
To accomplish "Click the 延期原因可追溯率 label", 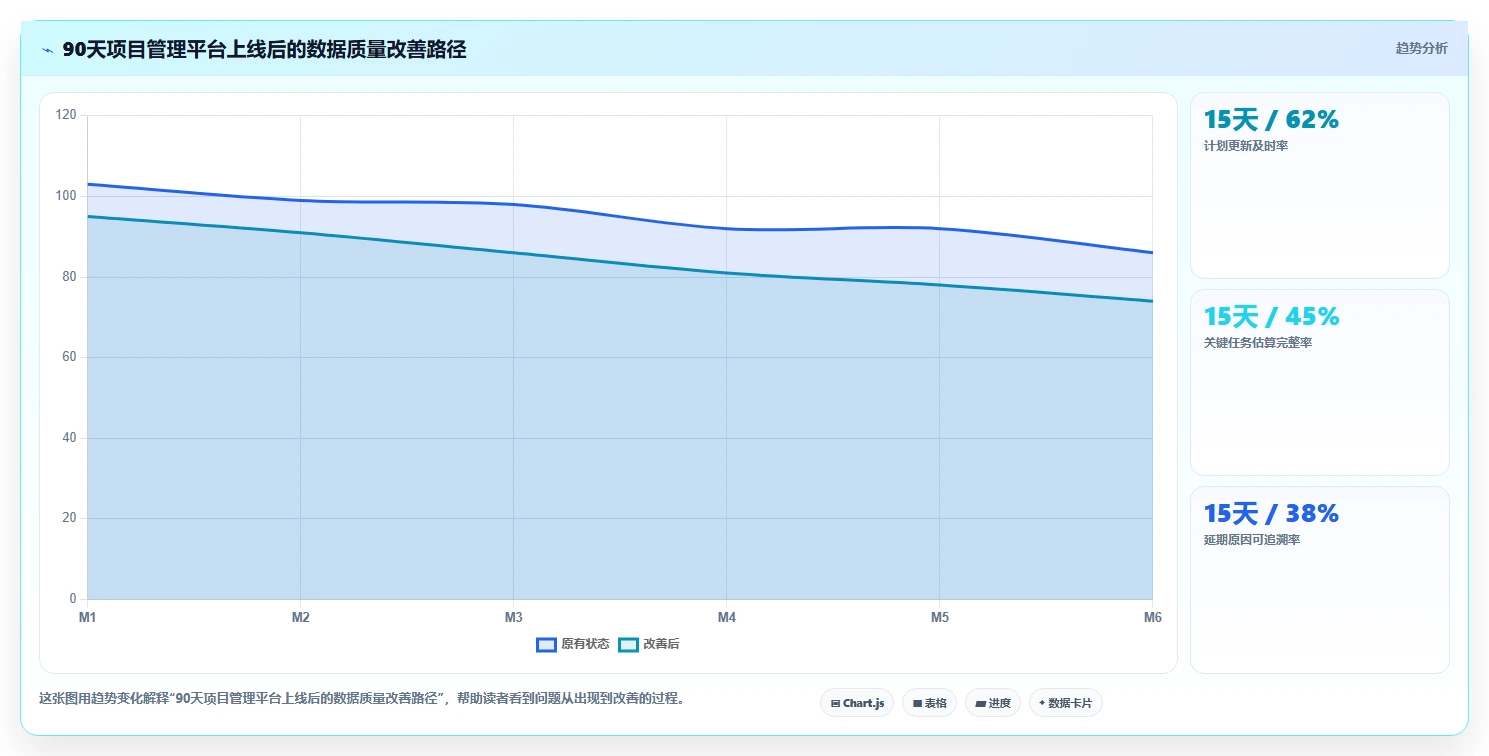I will coord(1252,540).
